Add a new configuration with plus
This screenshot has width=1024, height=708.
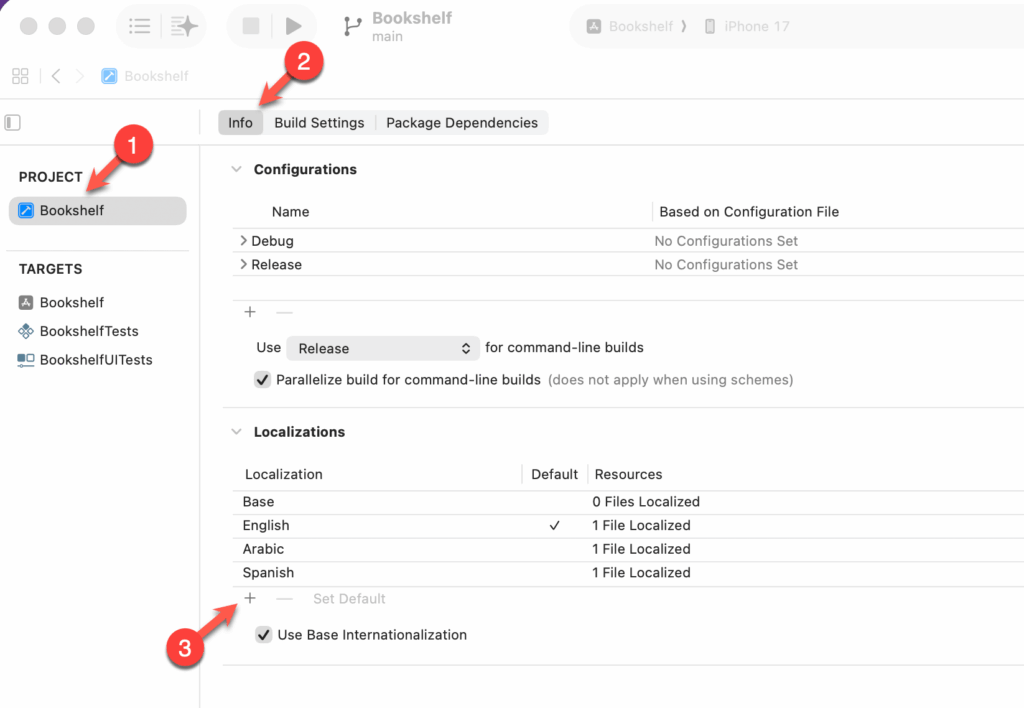[x=250, y=312]
